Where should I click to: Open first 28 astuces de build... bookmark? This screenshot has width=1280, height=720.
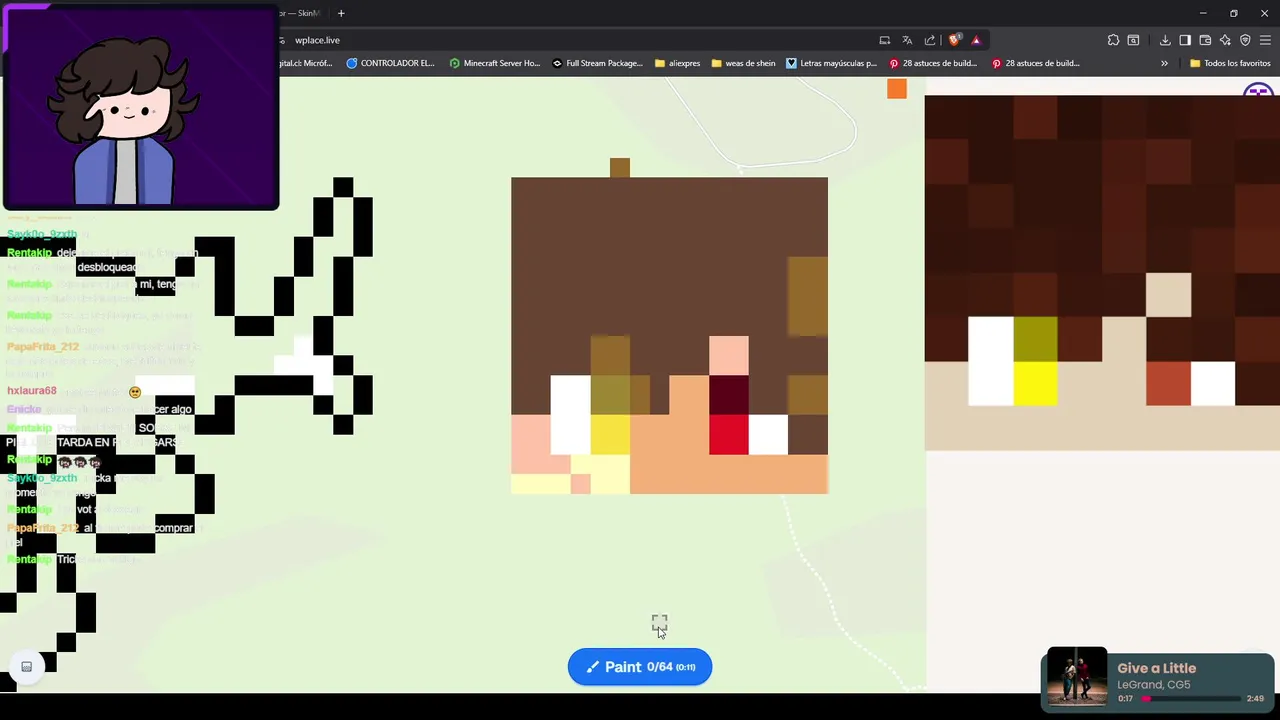933,63
